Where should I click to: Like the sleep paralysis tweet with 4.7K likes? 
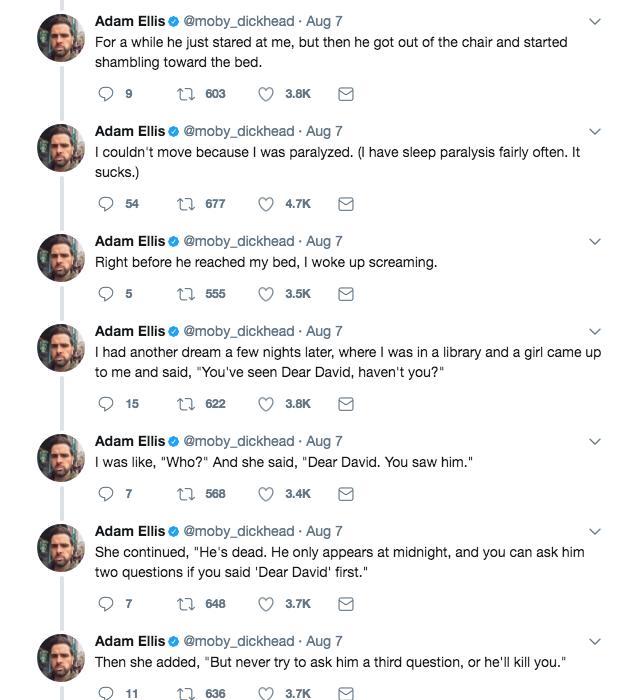(x=266, y=204)
